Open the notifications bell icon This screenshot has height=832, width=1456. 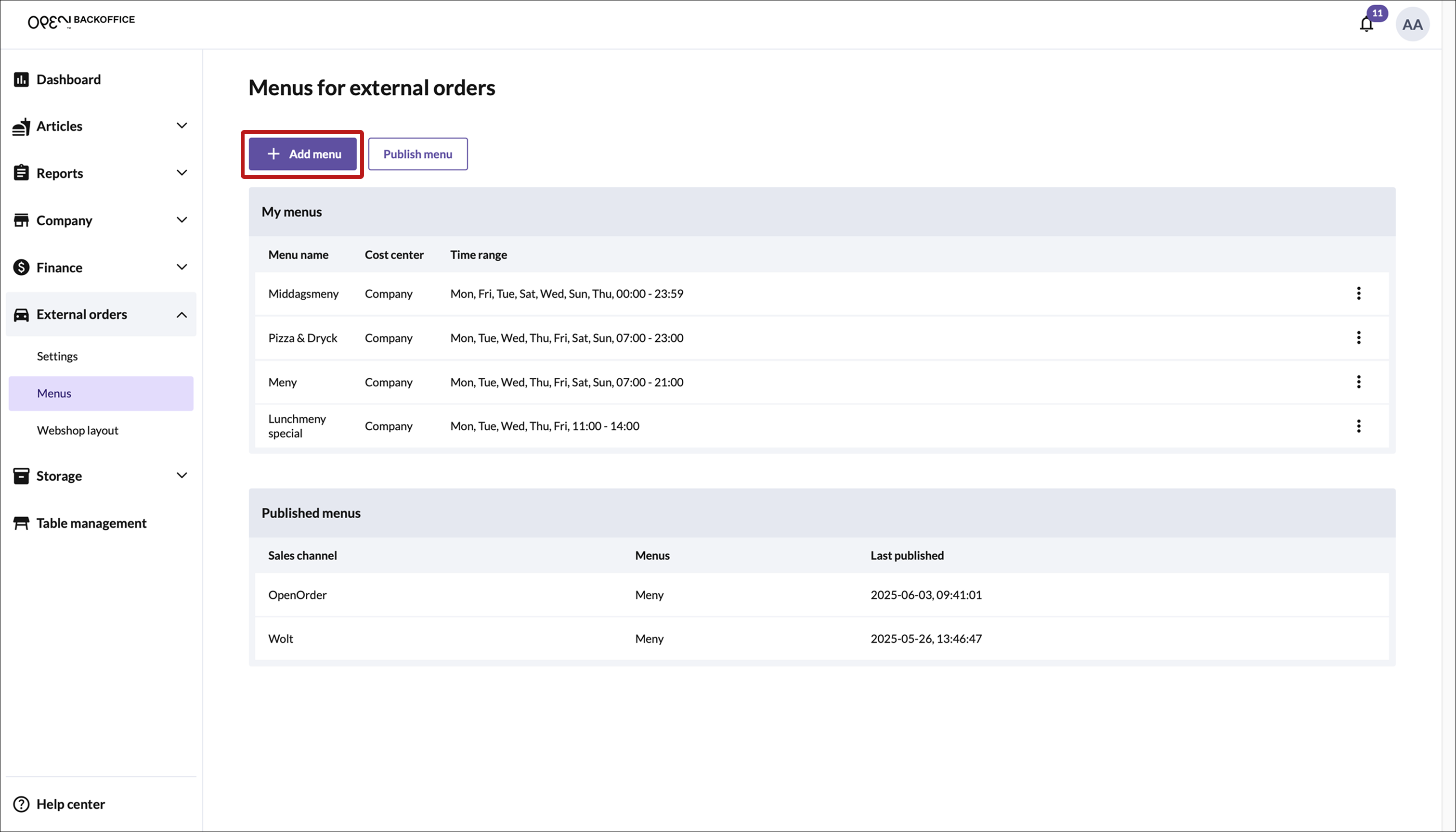point(1366,25)
